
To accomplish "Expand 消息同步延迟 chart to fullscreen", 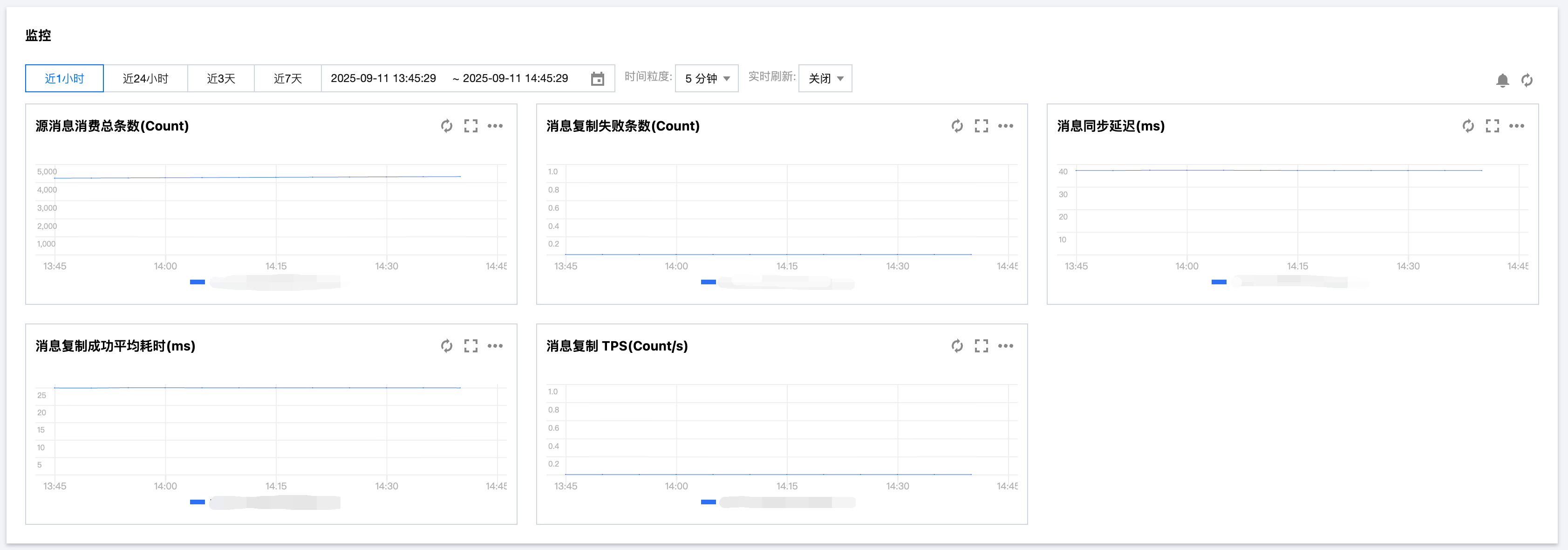I will pos(1492,126).
